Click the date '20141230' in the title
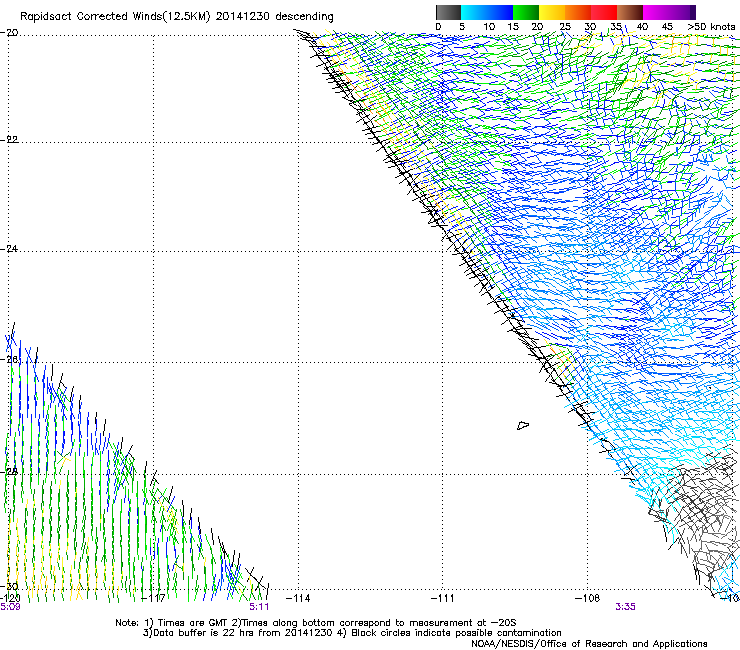The width and height of the screenshot is (740, 650). click(243, 17)
